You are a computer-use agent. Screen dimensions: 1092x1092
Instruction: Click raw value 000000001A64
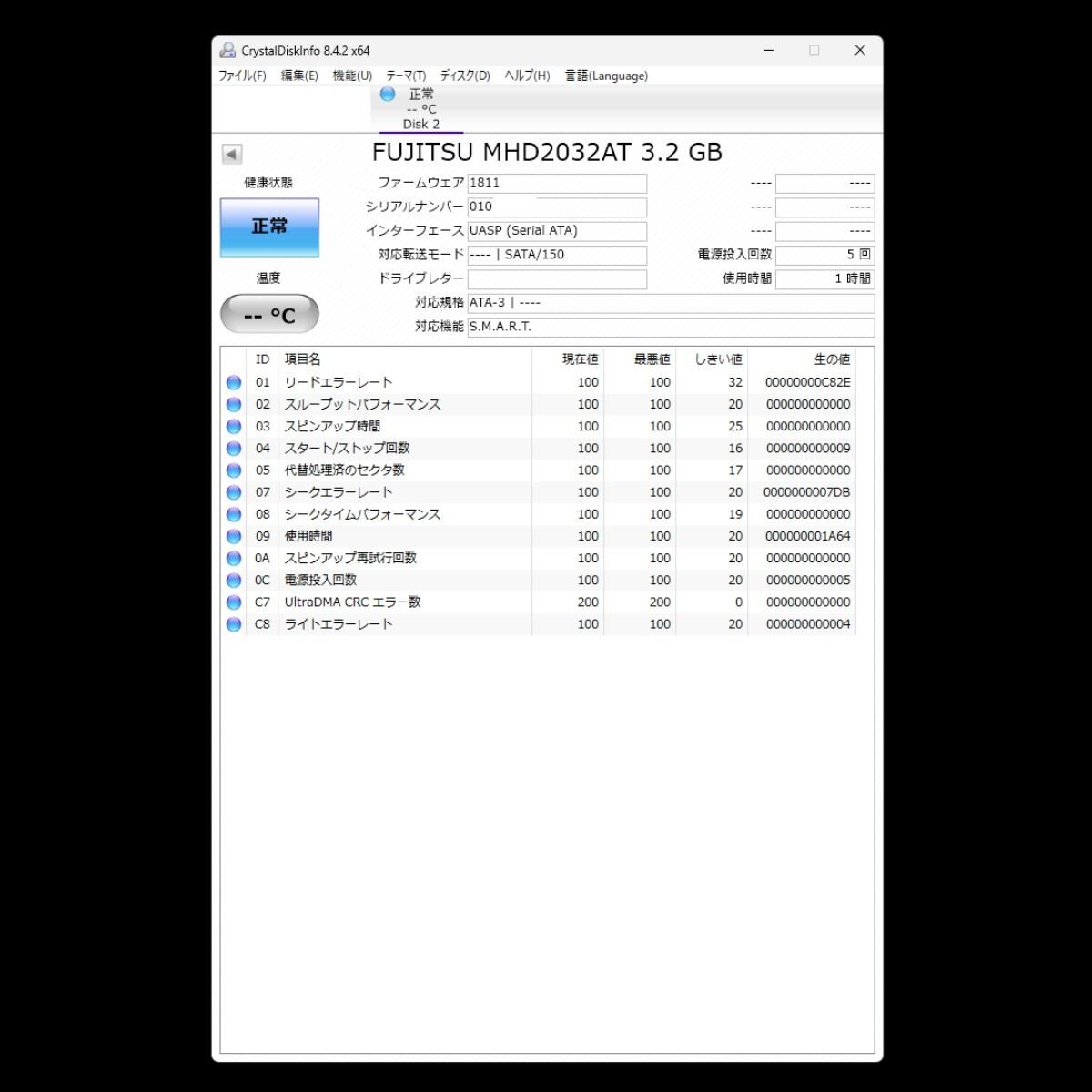(808, 537)
